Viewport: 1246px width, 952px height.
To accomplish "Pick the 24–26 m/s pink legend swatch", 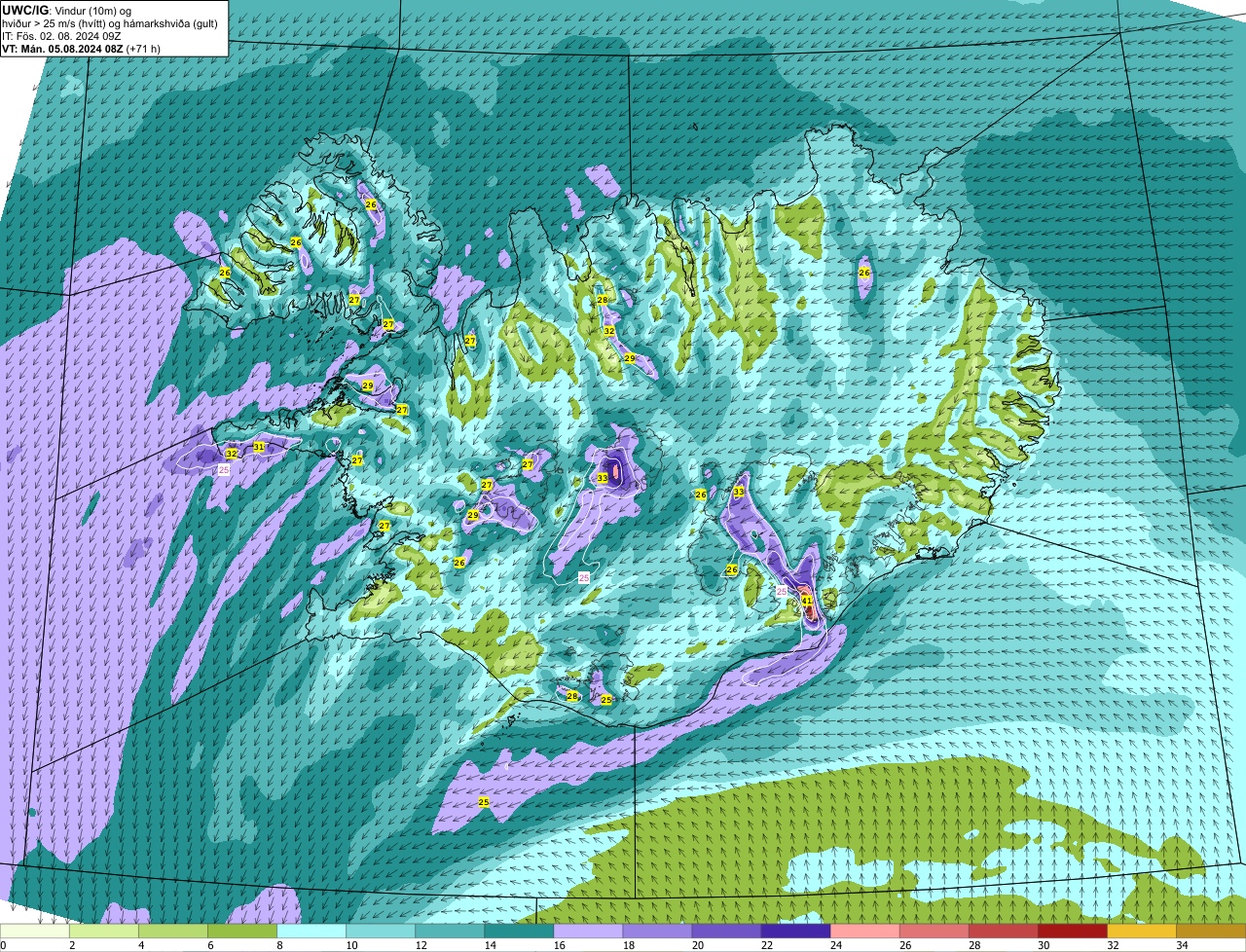I will (x=864, y=932).
